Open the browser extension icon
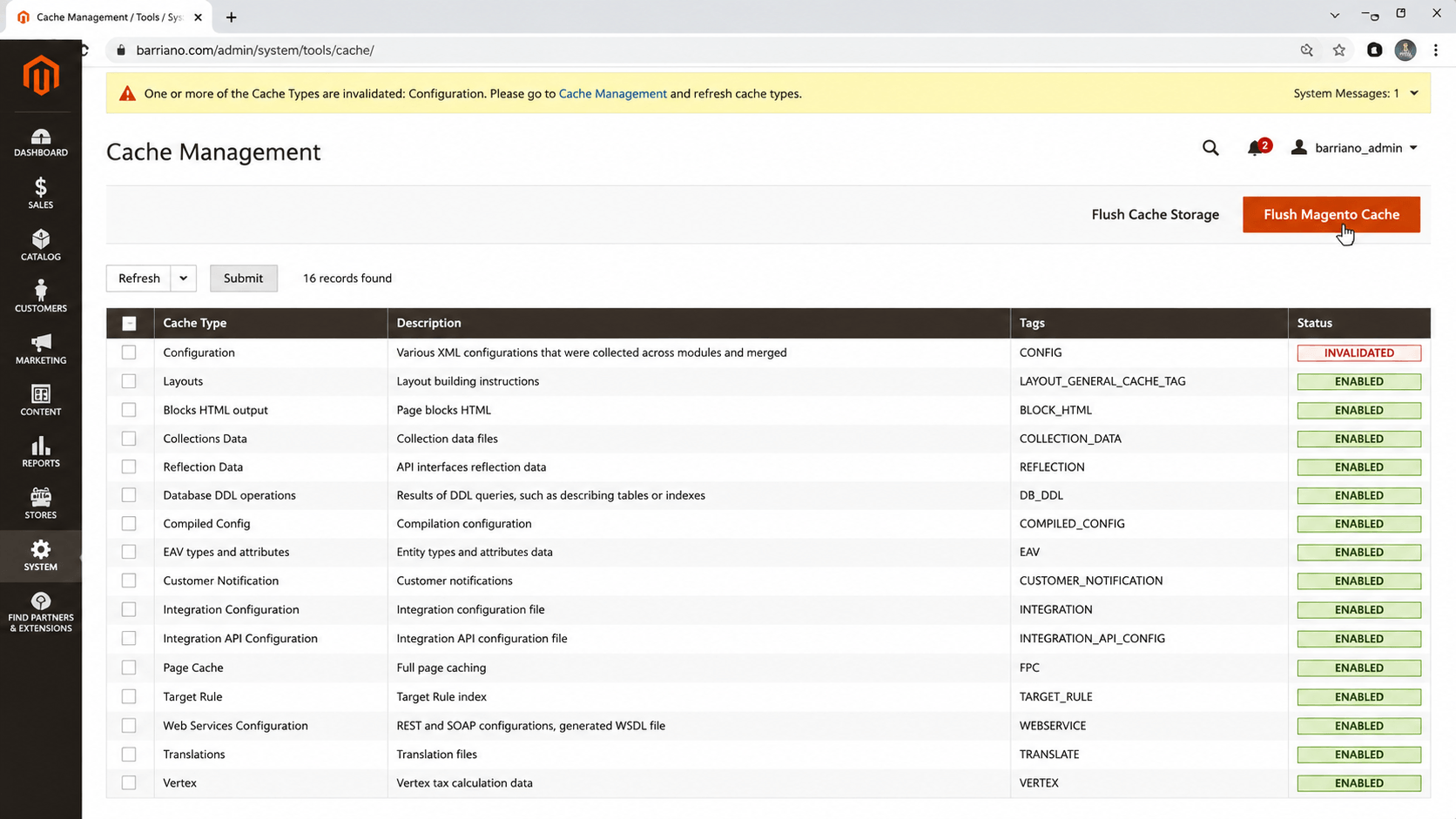The image size is (1456, 819). click(x=1374, y=50)
